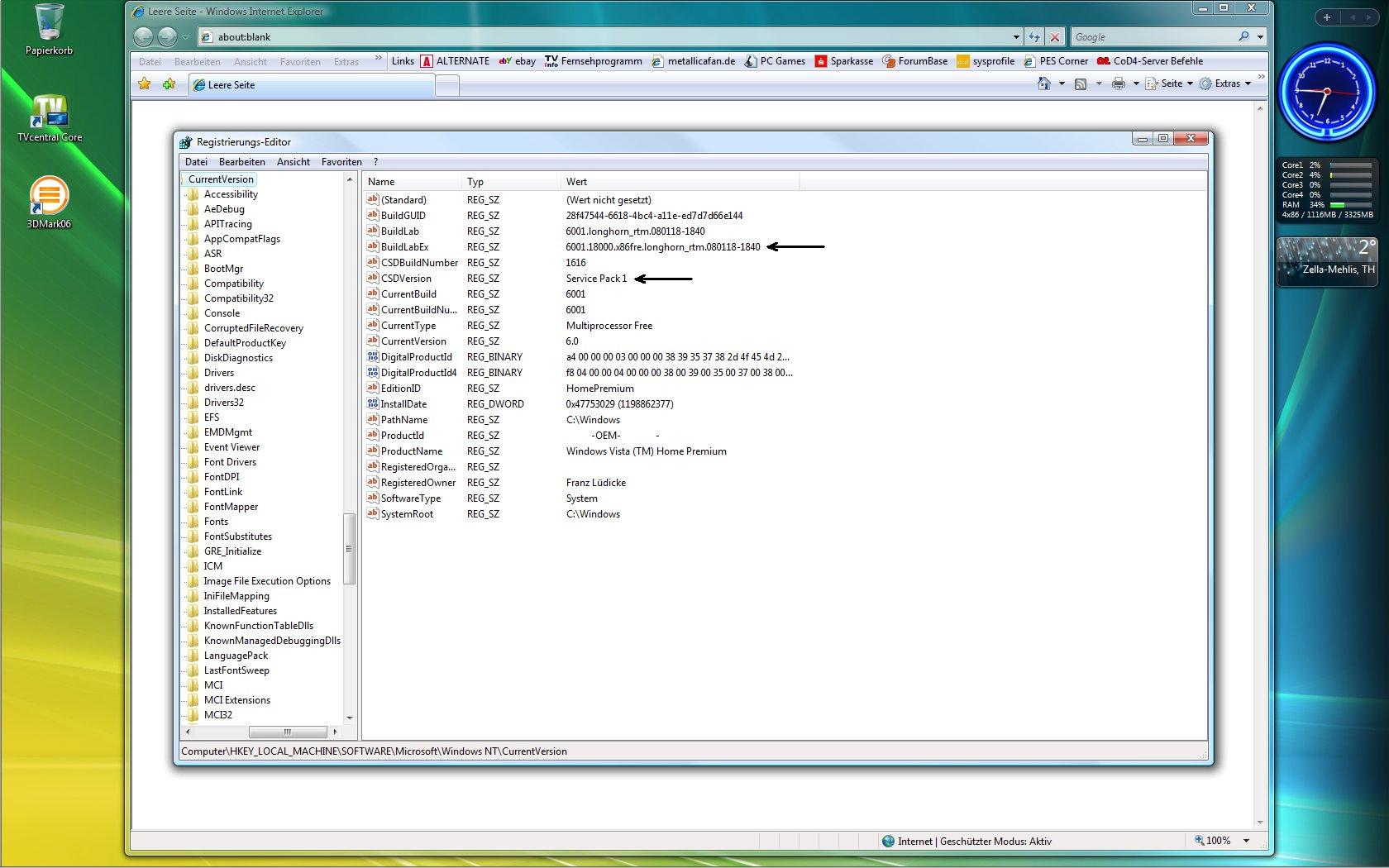This screenshot has width=1389, height=868.
Task: Click the Wert column header
Action: click(680, 182)
